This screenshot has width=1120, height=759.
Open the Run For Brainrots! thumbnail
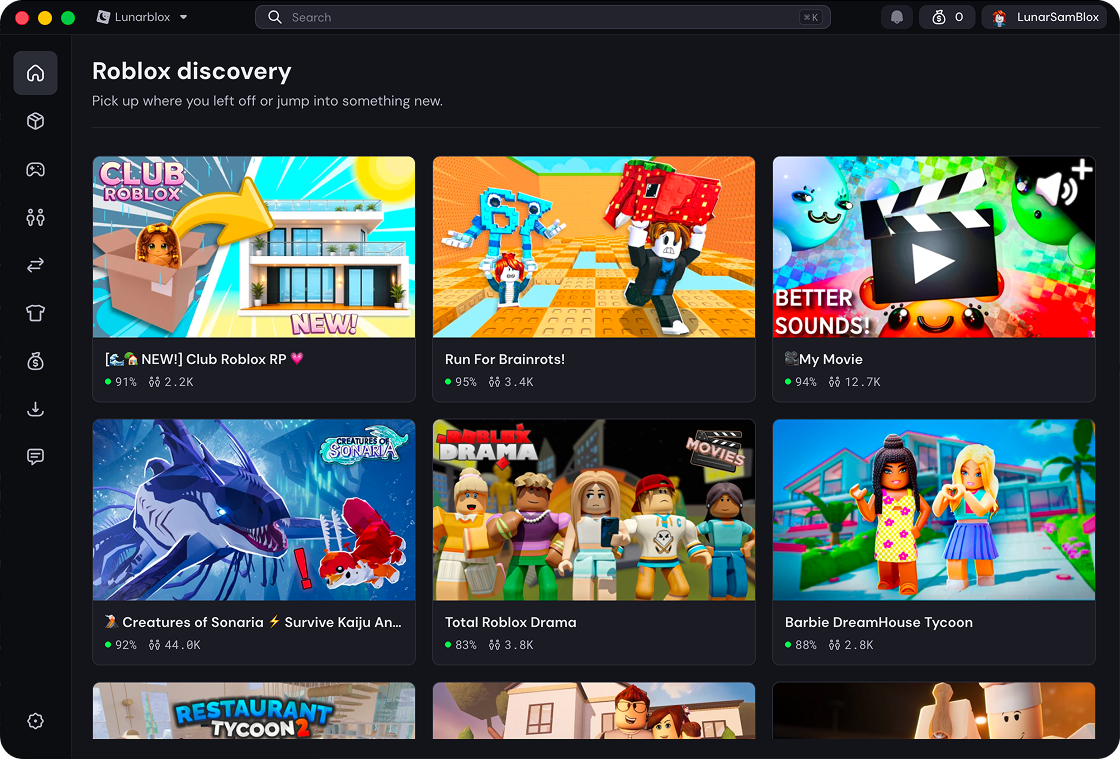[x=594, y=247]
